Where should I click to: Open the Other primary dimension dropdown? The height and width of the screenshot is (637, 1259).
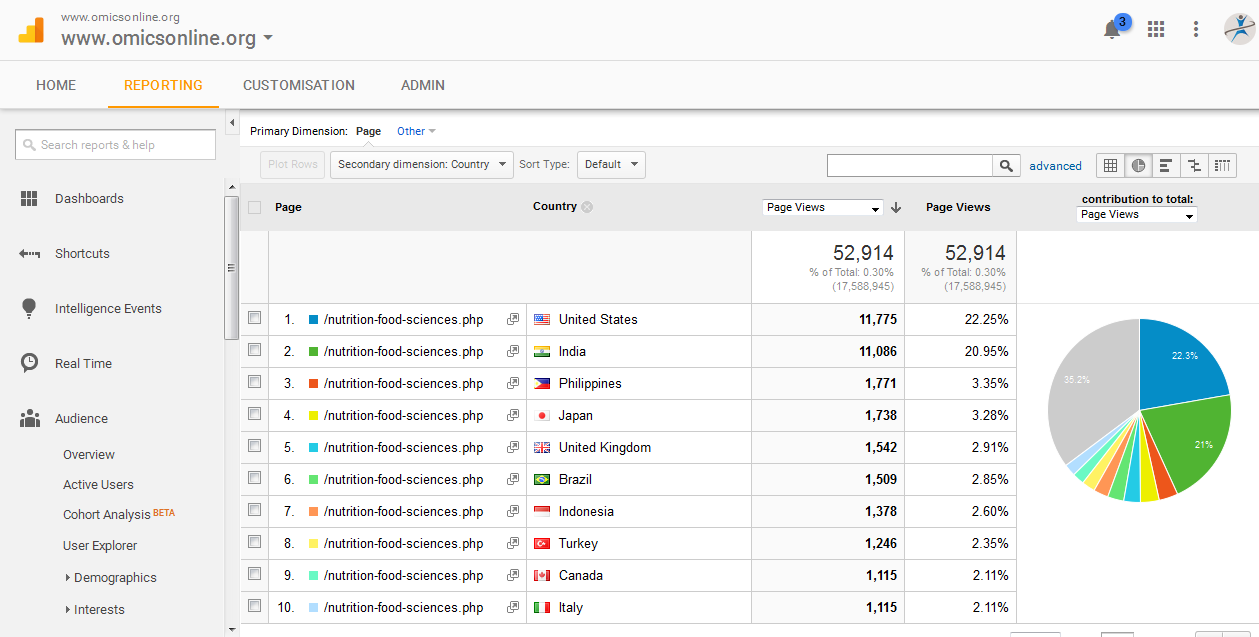pos(416,131)
